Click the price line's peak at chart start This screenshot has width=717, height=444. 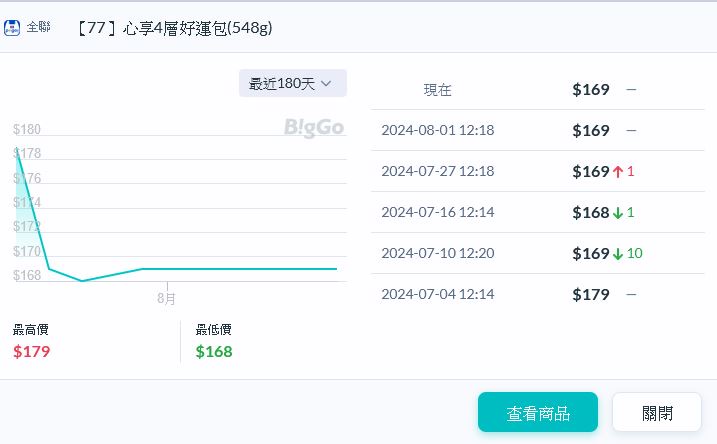17,150
